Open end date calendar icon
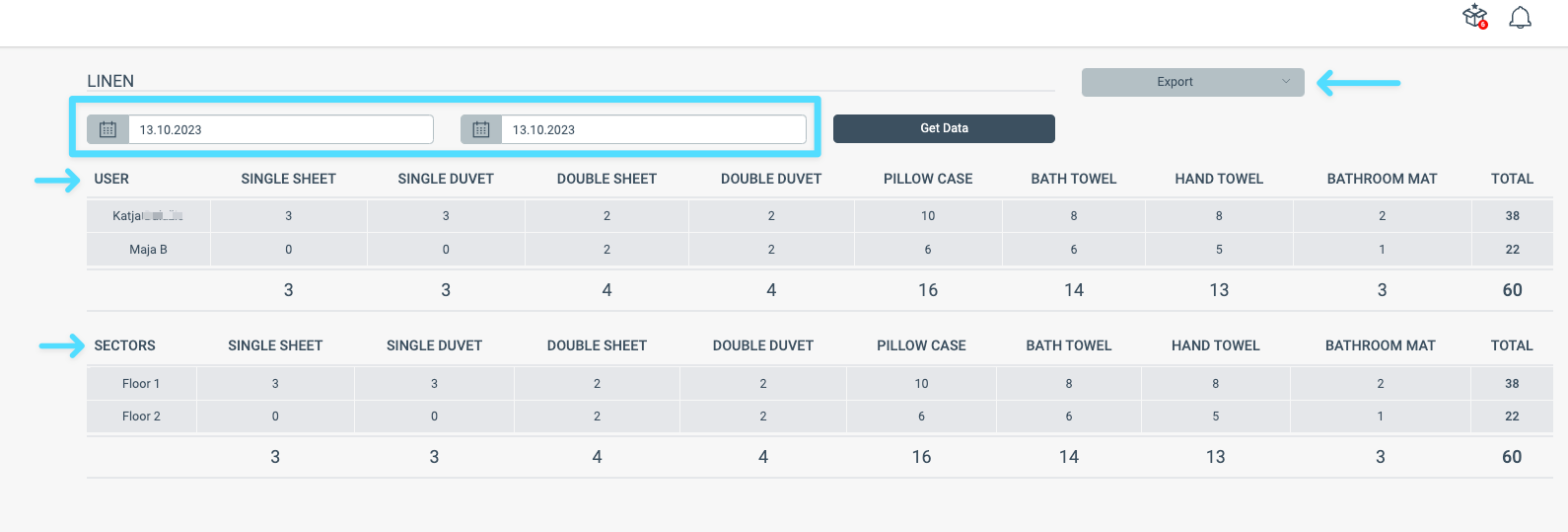 point(480,129)
